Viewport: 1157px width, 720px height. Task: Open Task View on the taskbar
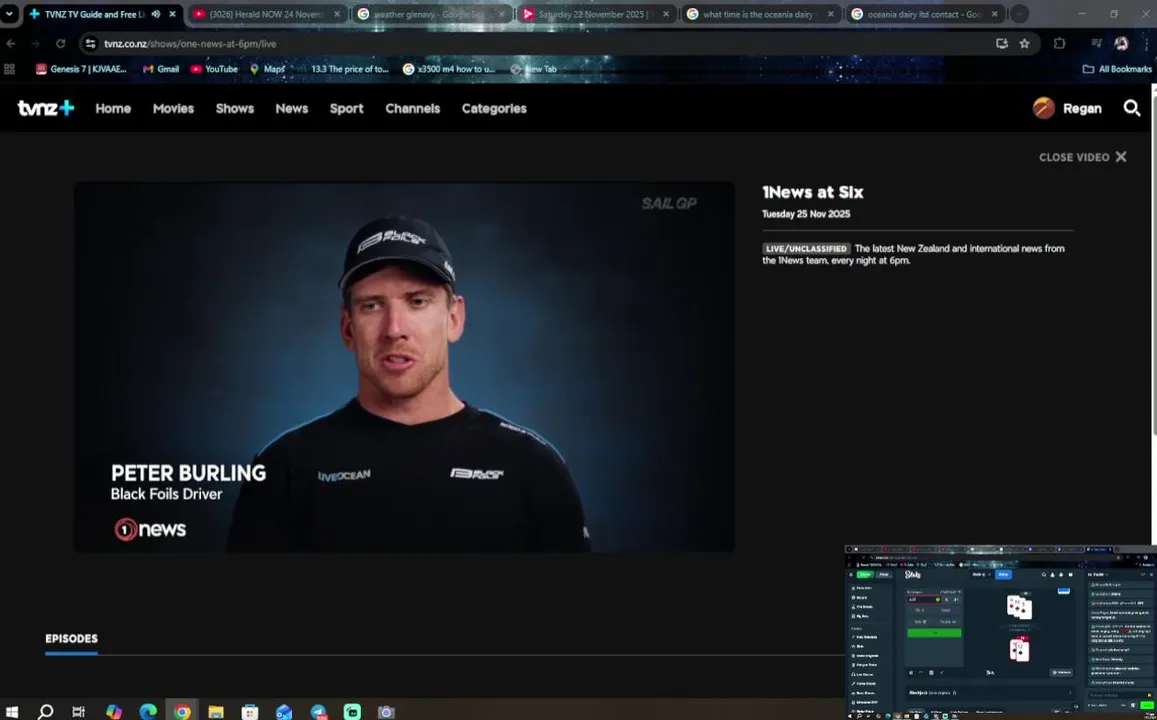tap(78, 712)
